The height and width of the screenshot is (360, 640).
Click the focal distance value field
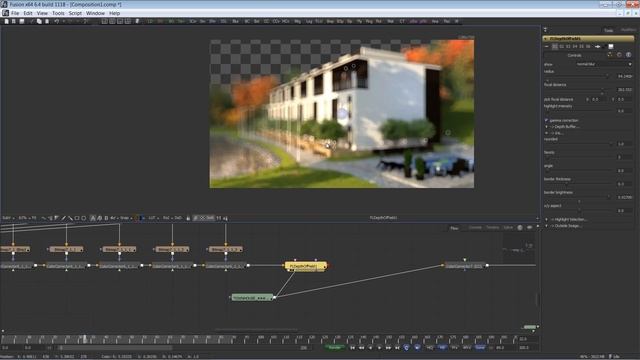[x=624, y=89]
